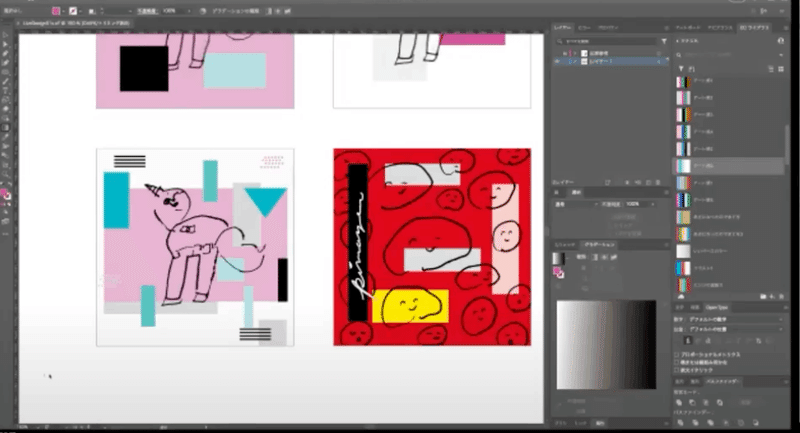Switch to the グラデーション panel tab
800x433 pixels.
click(x=599, y=245)
